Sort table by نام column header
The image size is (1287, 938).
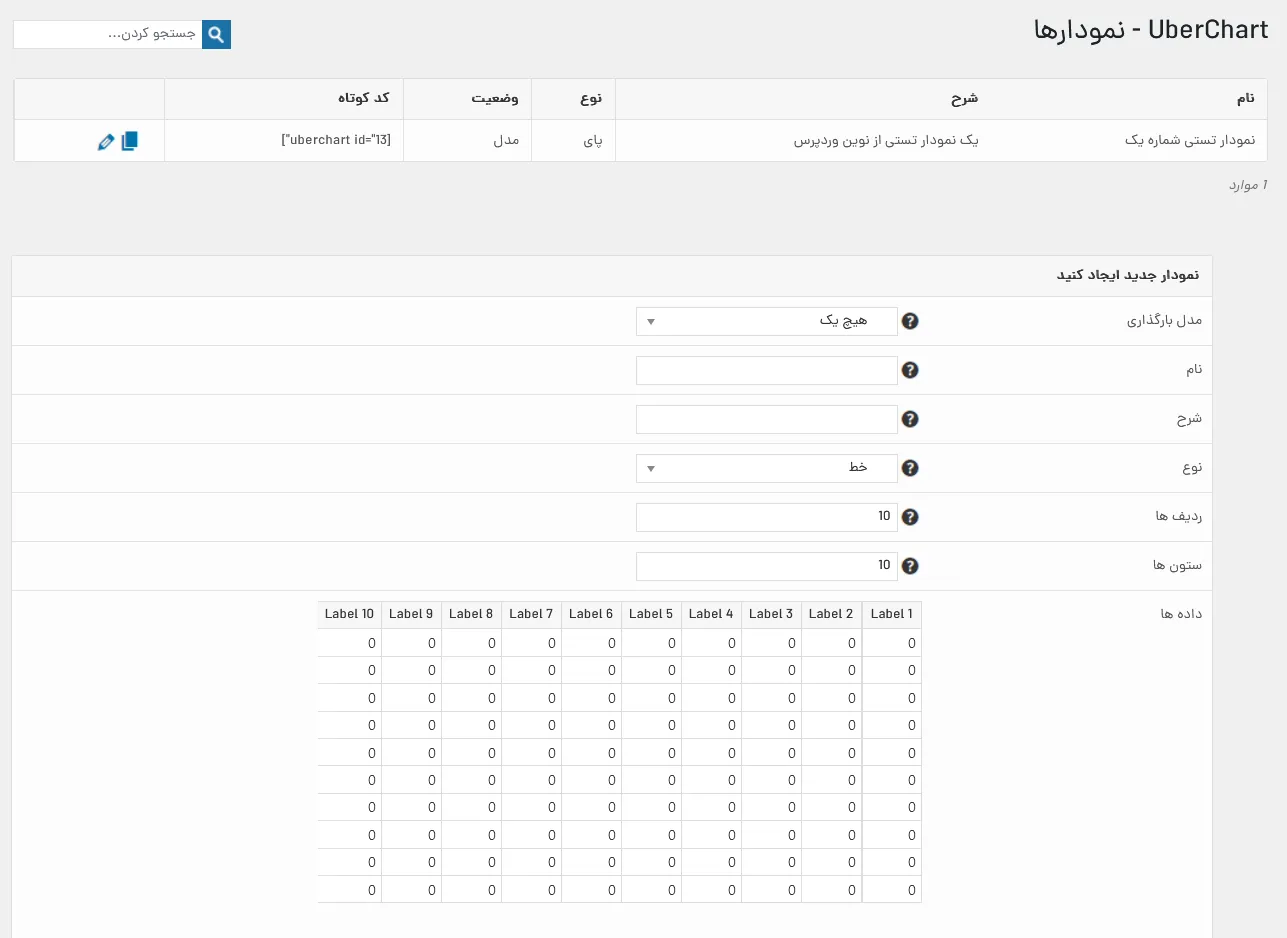click(1246, 99)
